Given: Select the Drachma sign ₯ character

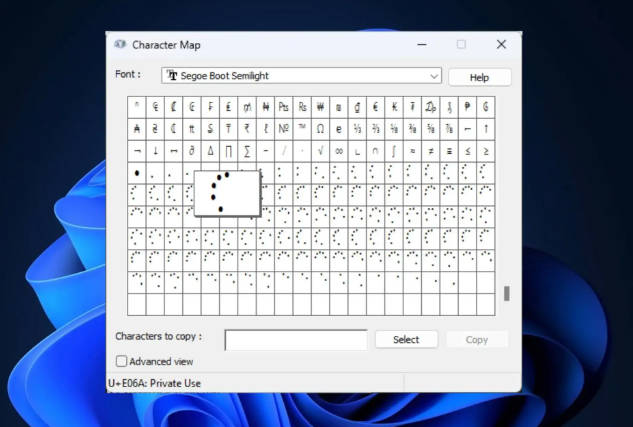Looking at the screenshot, I should tap(430, 107).
